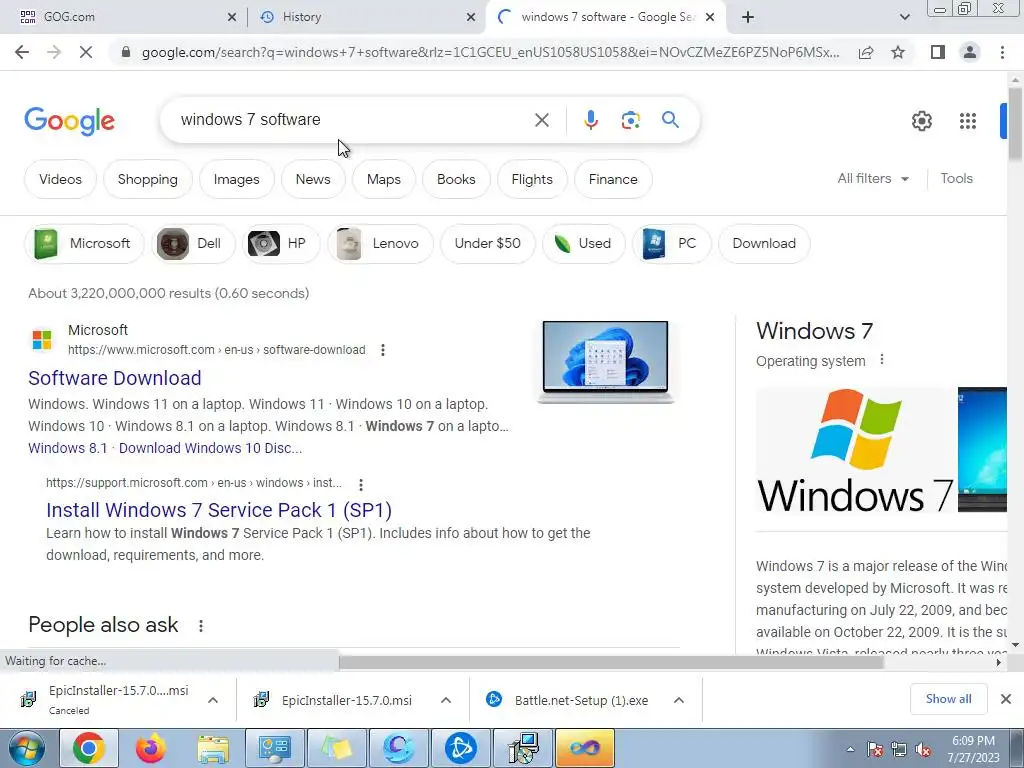Refine search with the Microsoft chip
This screenshot has height=768, width=1024.
click(x=84, y=244)
